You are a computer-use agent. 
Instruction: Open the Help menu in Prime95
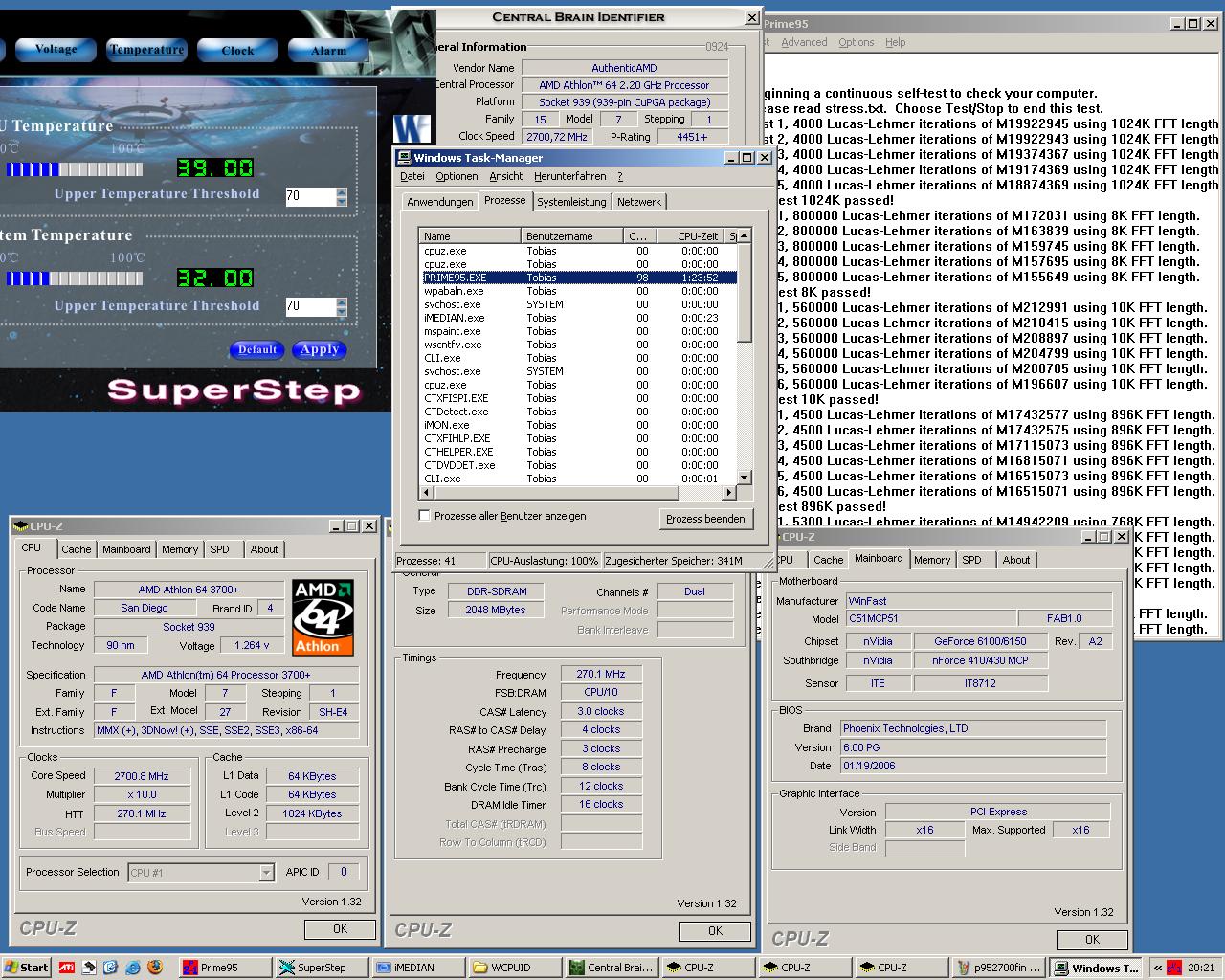click(x=895, y=42)
